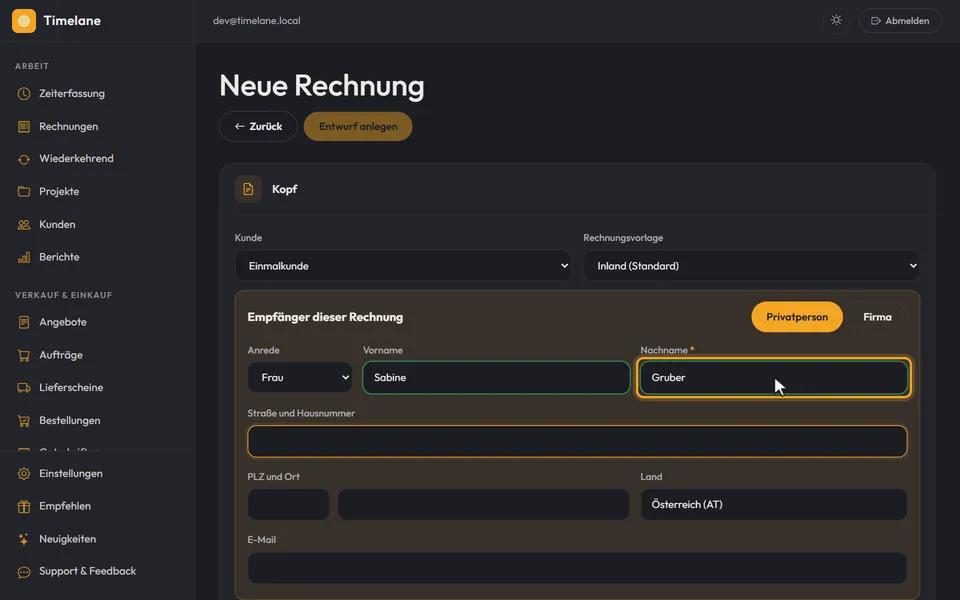Click the Timelane logo icon
Image resolution: width=960 pixels, height=600 pixels.
24,21
